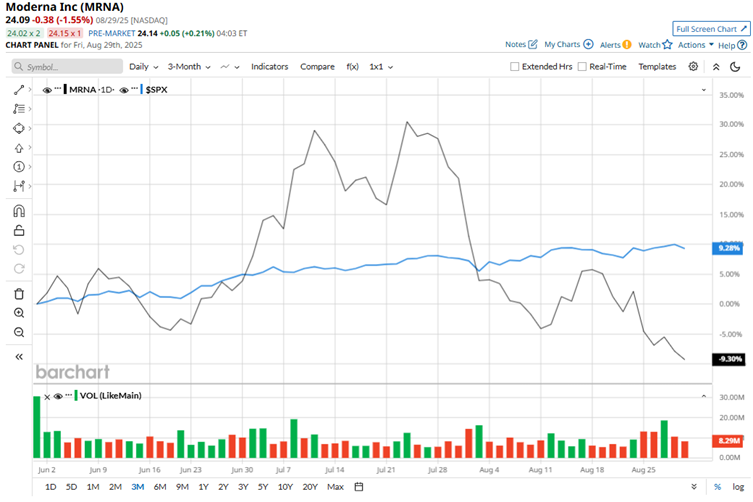This screenshot has width=753, height=502.
Task: Open the 1x1 layout dropdown
Action: 381,67
